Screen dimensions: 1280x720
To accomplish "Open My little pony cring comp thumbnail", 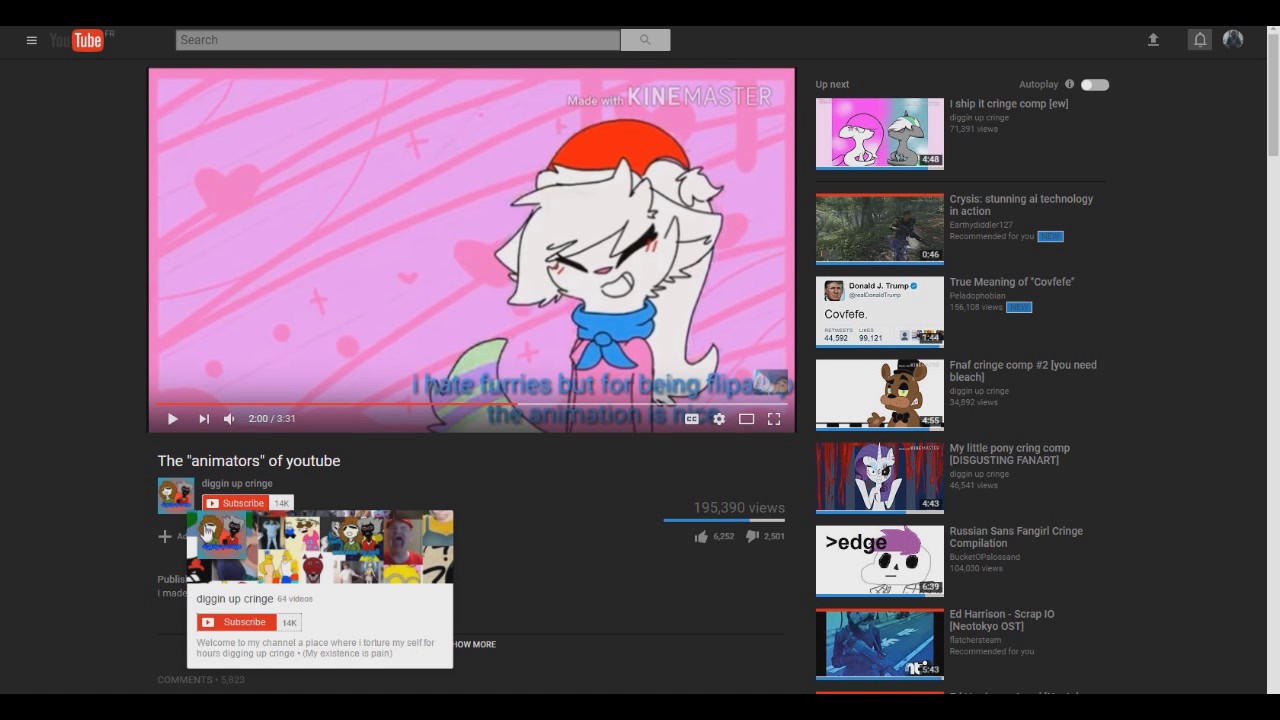I will point(880,478).
